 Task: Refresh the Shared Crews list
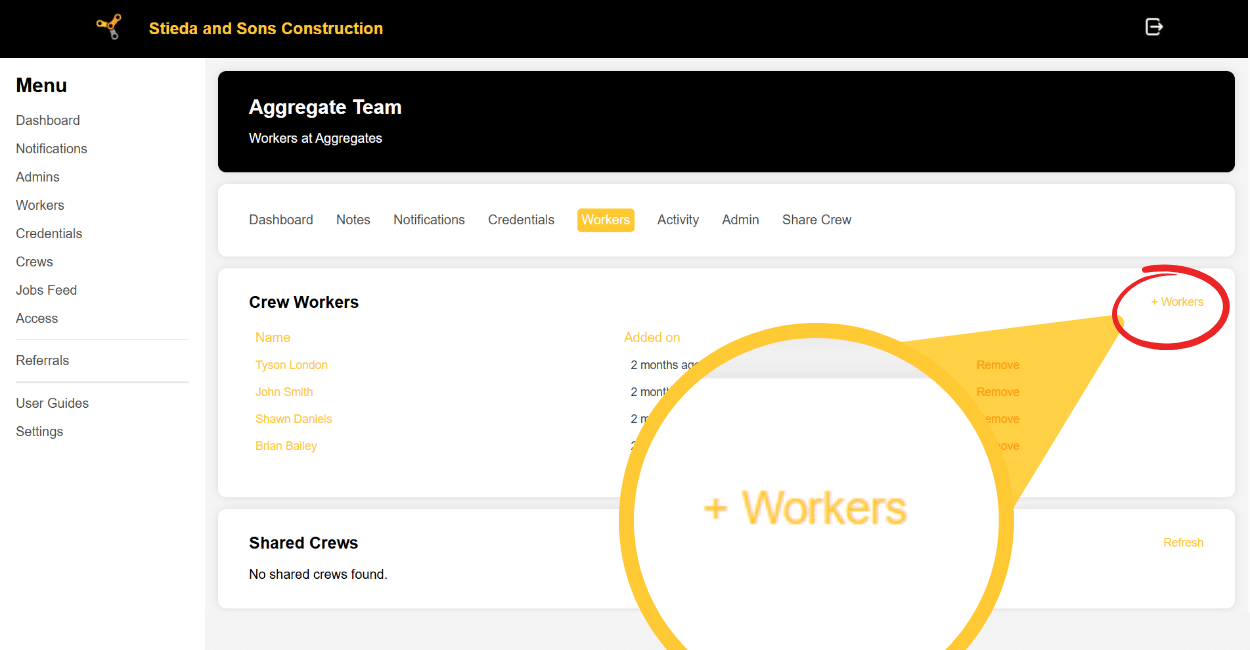[1183, 543]
